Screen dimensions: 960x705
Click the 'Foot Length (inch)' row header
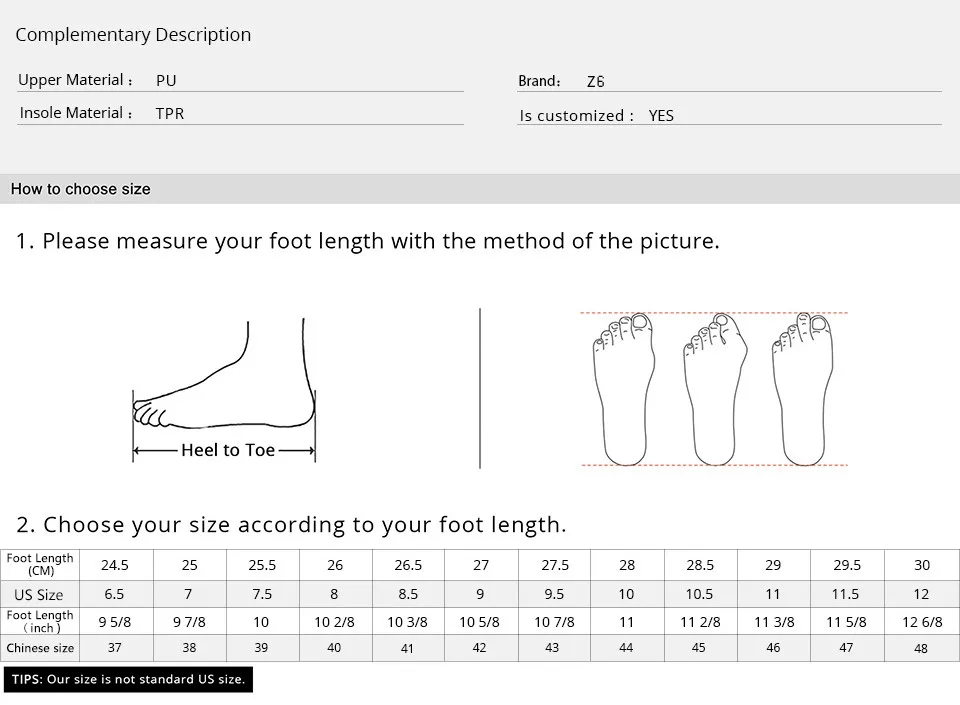tap(41, 621)
